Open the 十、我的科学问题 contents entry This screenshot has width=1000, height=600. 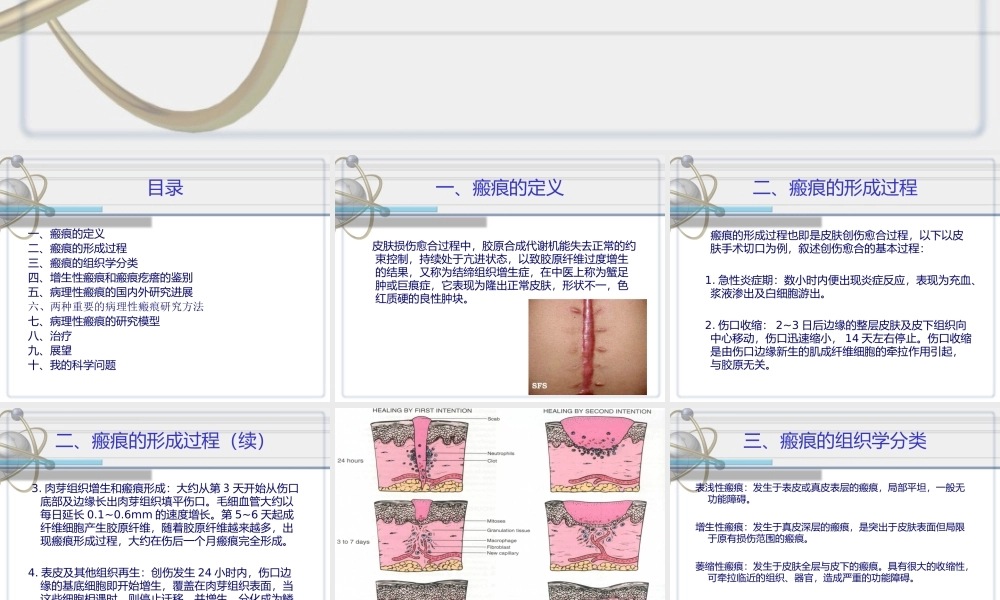[75, 364]
